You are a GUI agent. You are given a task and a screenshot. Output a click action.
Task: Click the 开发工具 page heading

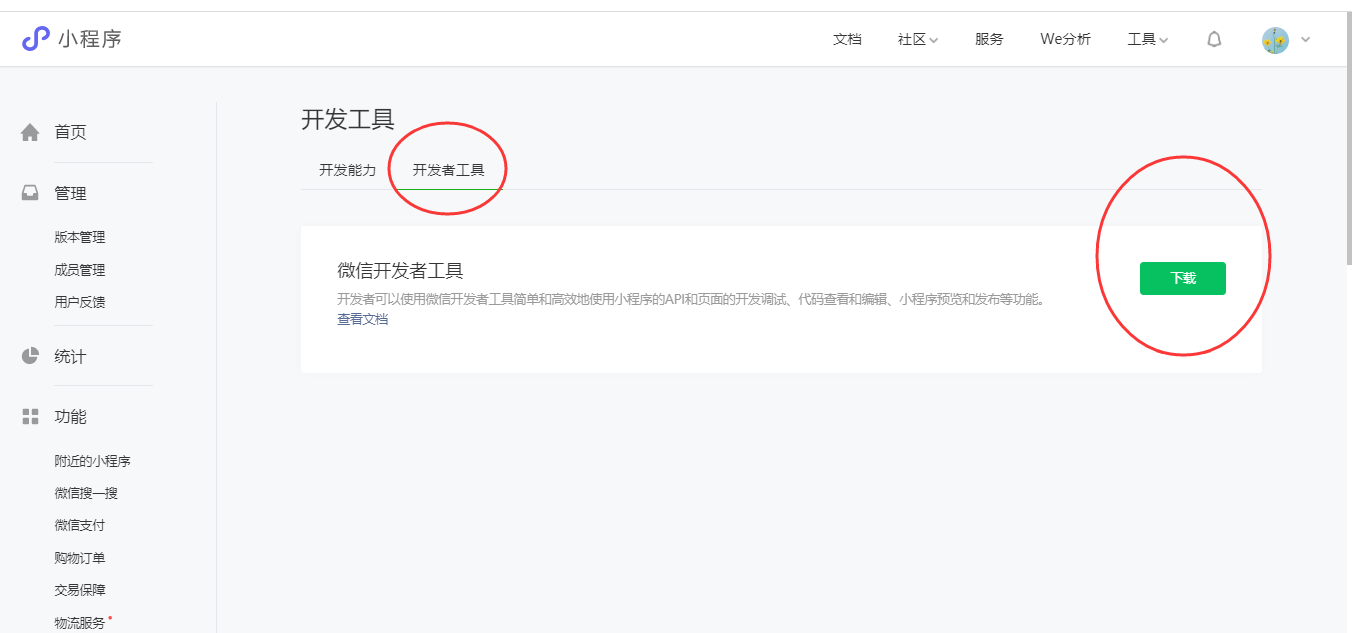pyautogui.click(x=347, y=119)
